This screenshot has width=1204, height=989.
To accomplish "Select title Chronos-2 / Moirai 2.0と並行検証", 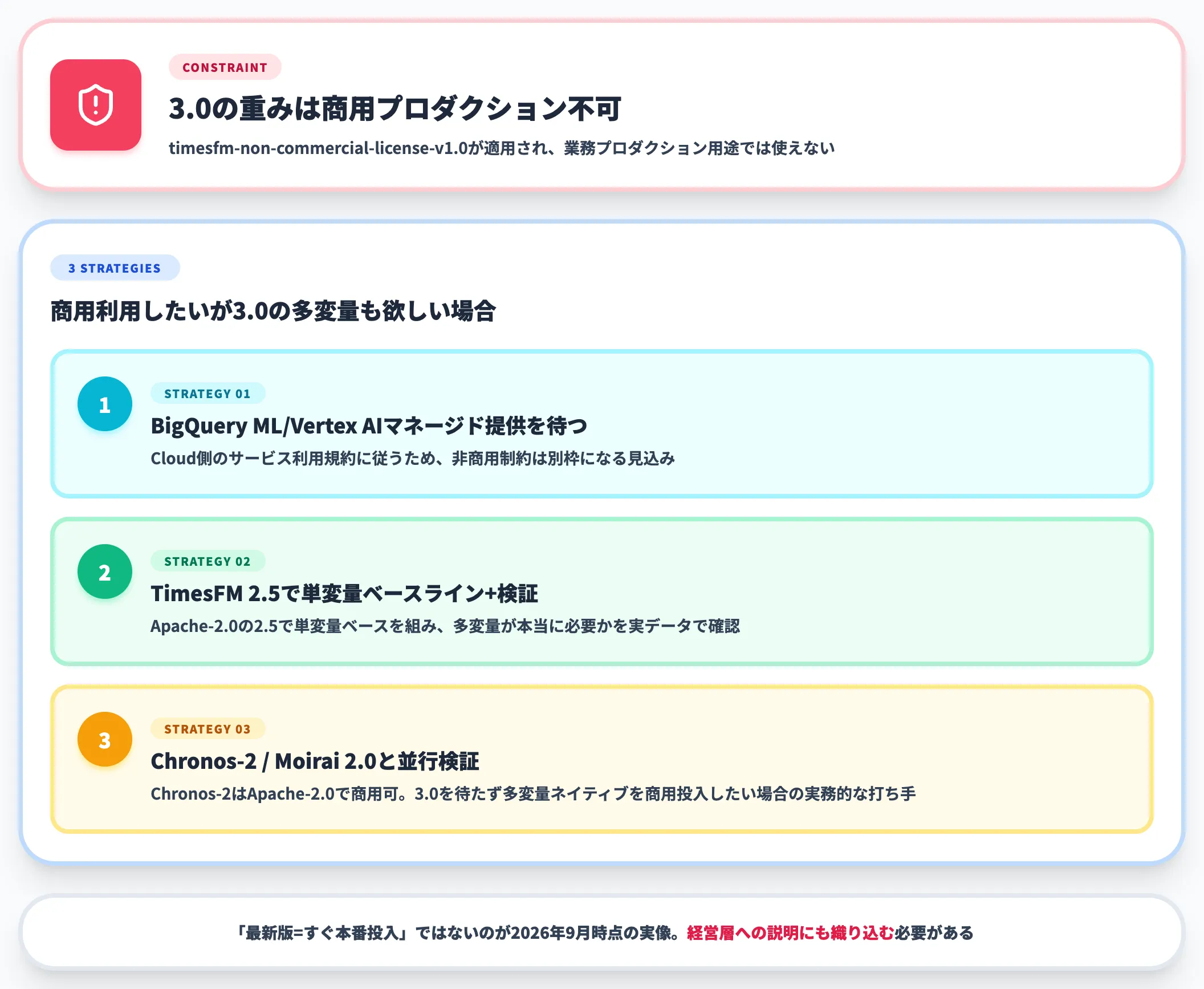I will (x=315, y=761).
